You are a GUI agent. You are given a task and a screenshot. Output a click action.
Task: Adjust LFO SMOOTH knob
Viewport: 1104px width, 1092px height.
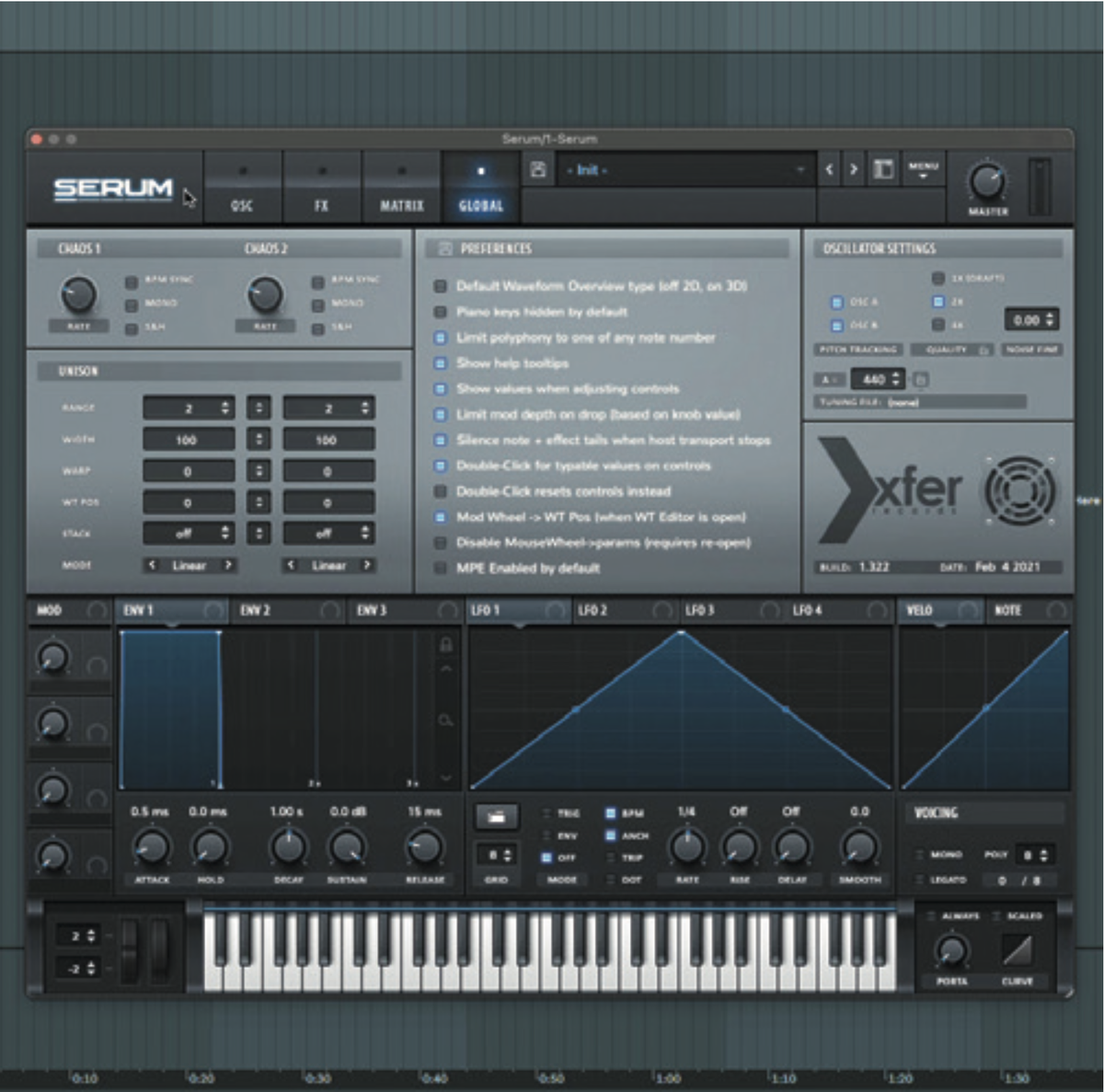(x=859, y=846)
